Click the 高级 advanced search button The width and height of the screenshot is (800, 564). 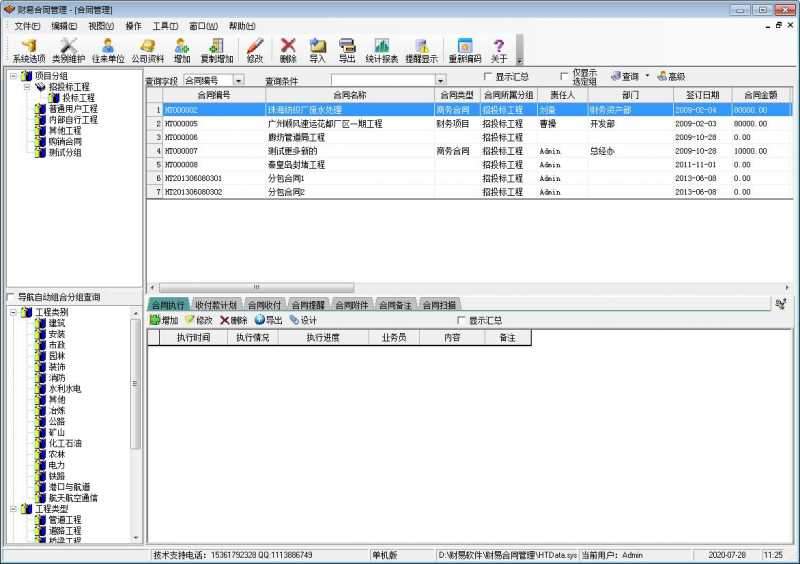[x=671, y=76]
